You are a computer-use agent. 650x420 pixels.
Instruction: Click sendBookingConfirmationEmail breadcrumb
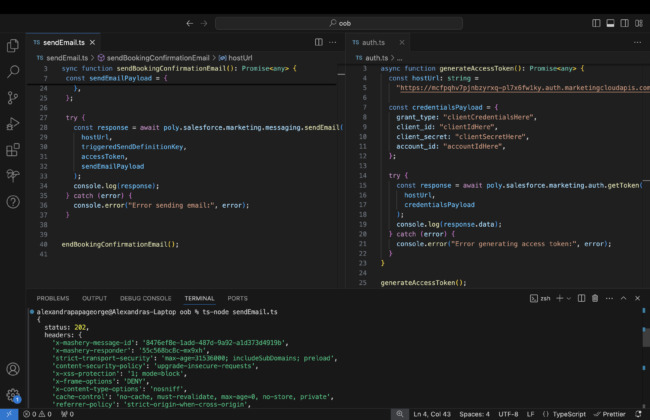[x=153, y=58]
